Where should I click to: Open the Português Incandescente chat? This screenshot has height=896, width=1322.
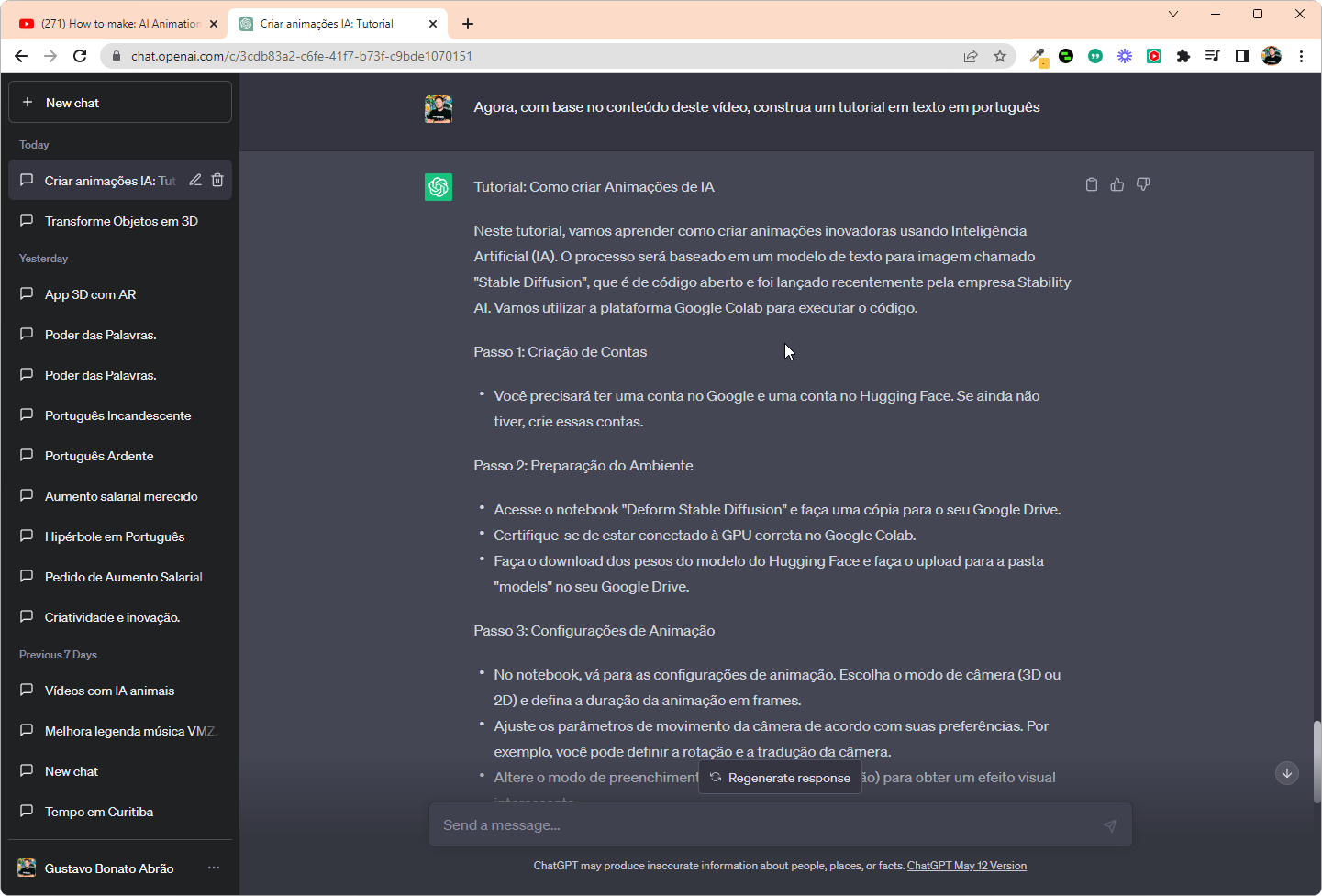click(x=120, y=415)
